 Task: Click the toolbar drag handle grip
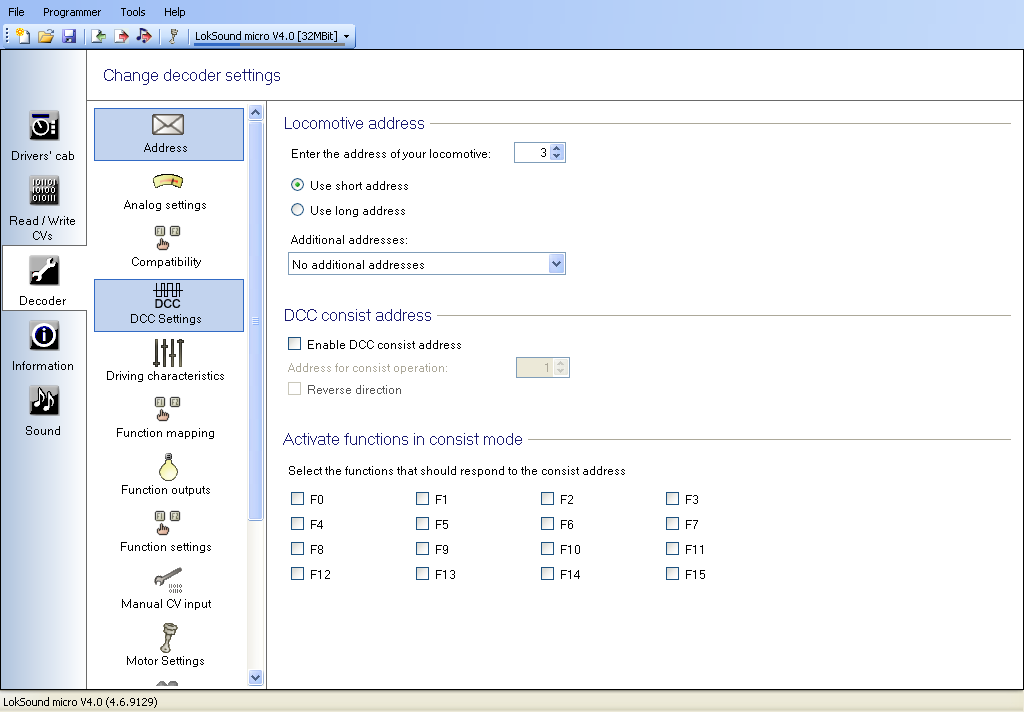pos(8,36)
